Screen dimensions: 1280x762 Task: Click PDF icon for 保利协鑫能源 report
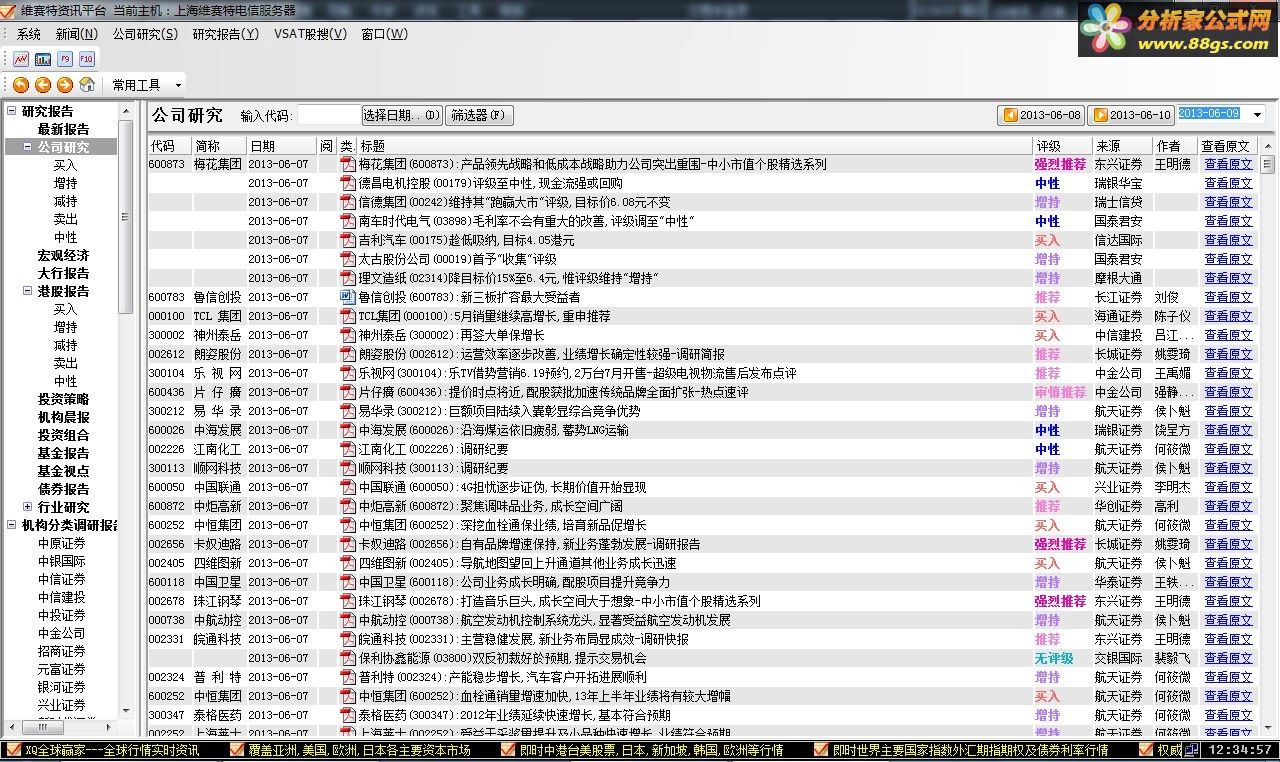(x=348, y=658)
